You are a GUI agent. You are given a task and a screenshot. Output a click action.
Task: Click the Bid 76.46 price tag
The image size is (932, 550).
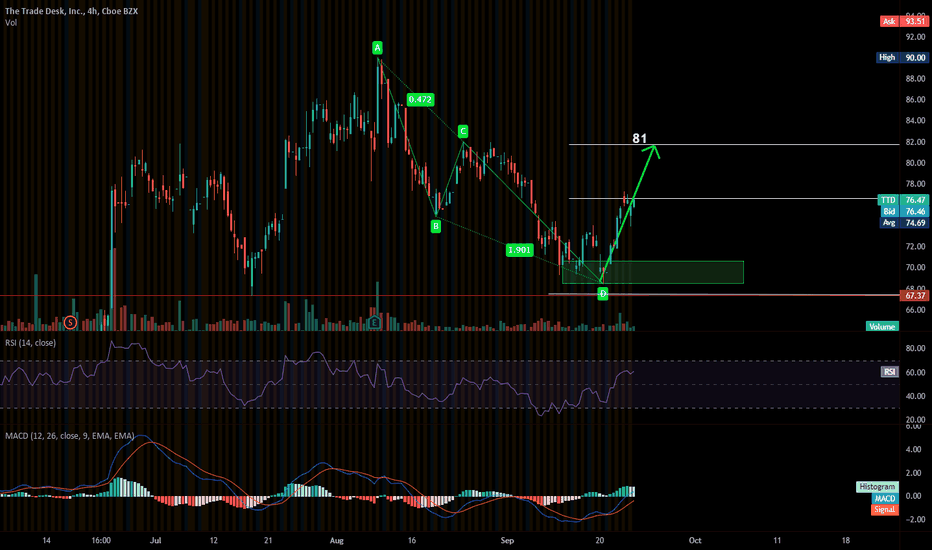(903, 211)
